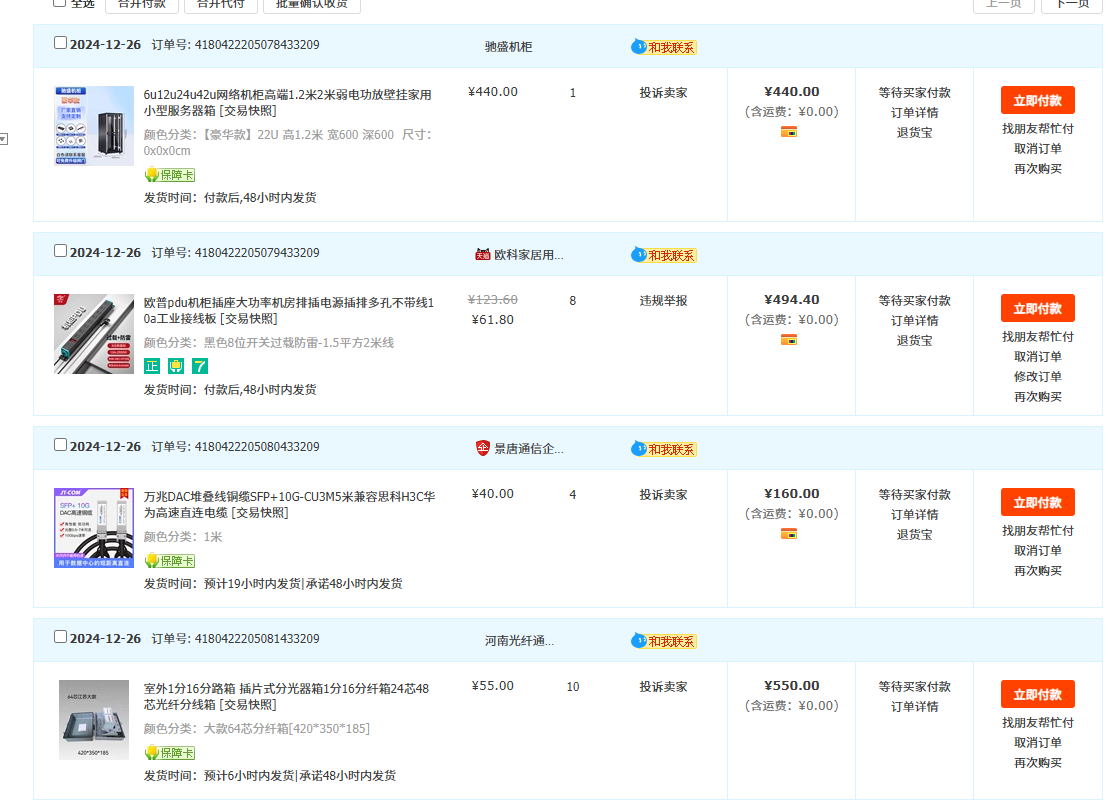Click the credit card icon under ¥160.00 total
1116x804 pixels.
[789, 534]
